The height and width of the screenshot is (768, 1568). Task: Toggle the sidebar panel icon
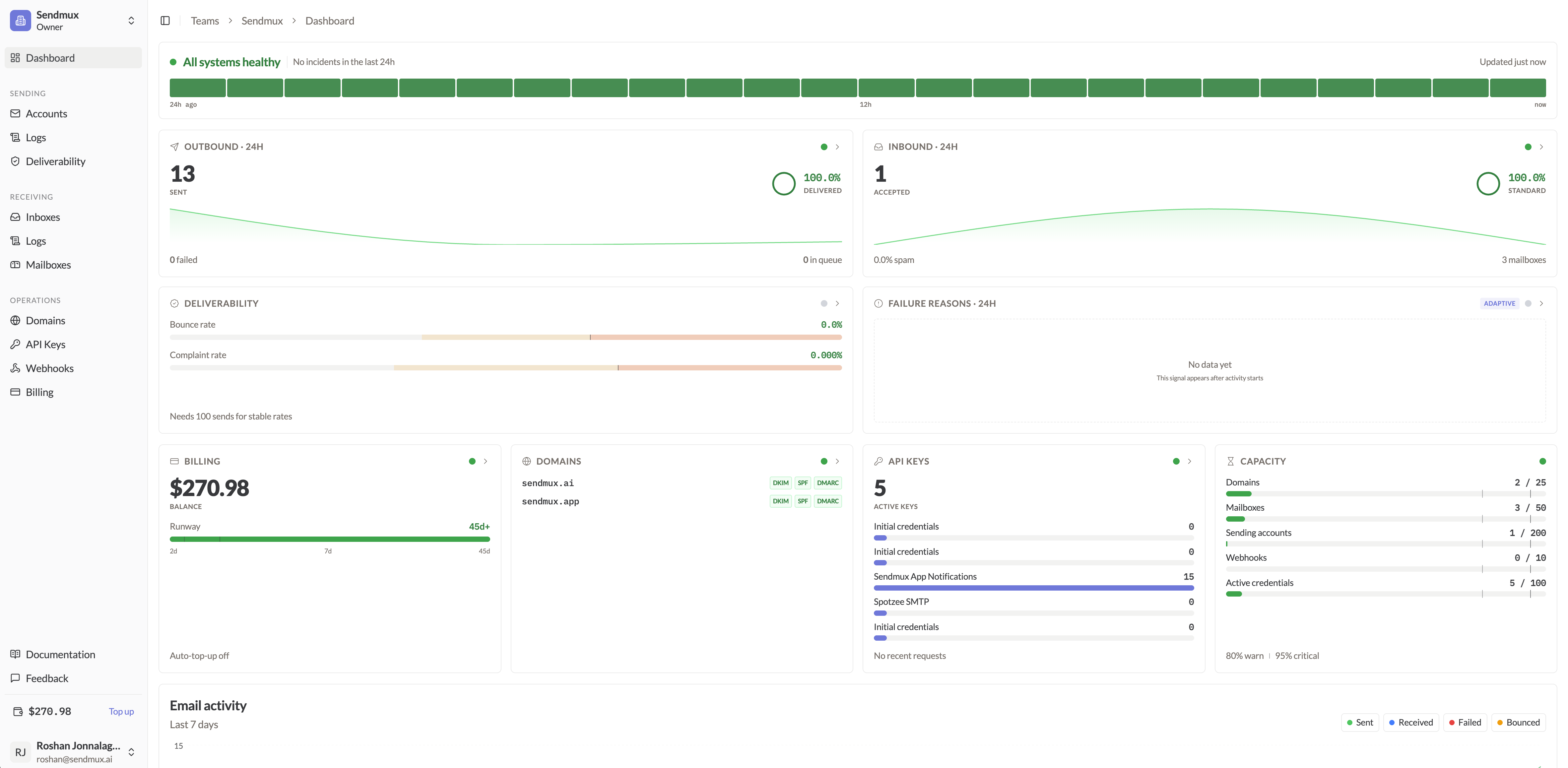165,21
